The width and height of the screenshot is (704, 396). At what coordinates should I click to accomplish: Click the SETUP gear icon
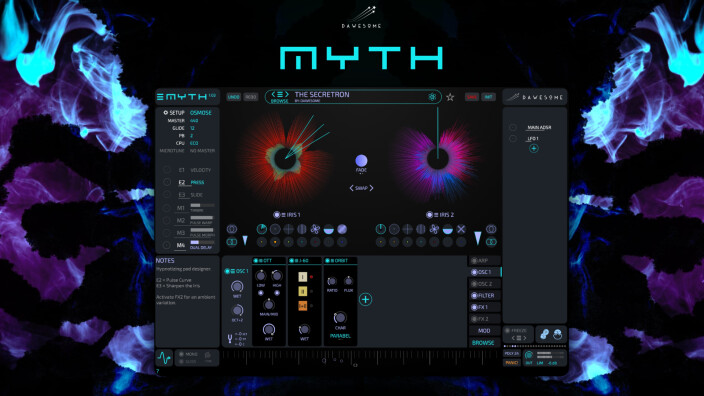(166, 113)
